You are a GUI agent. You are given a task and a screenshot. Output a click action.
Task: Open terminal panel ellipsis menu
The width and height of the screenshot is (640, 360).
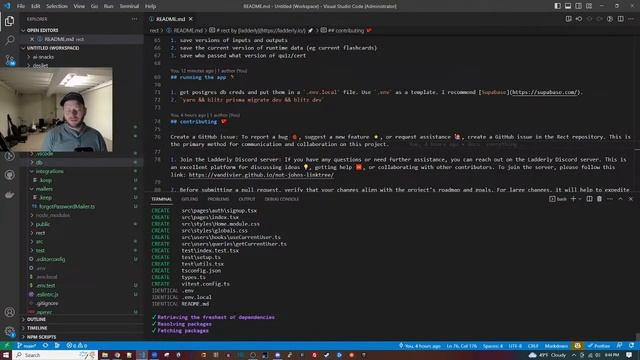tap(610, 199)
